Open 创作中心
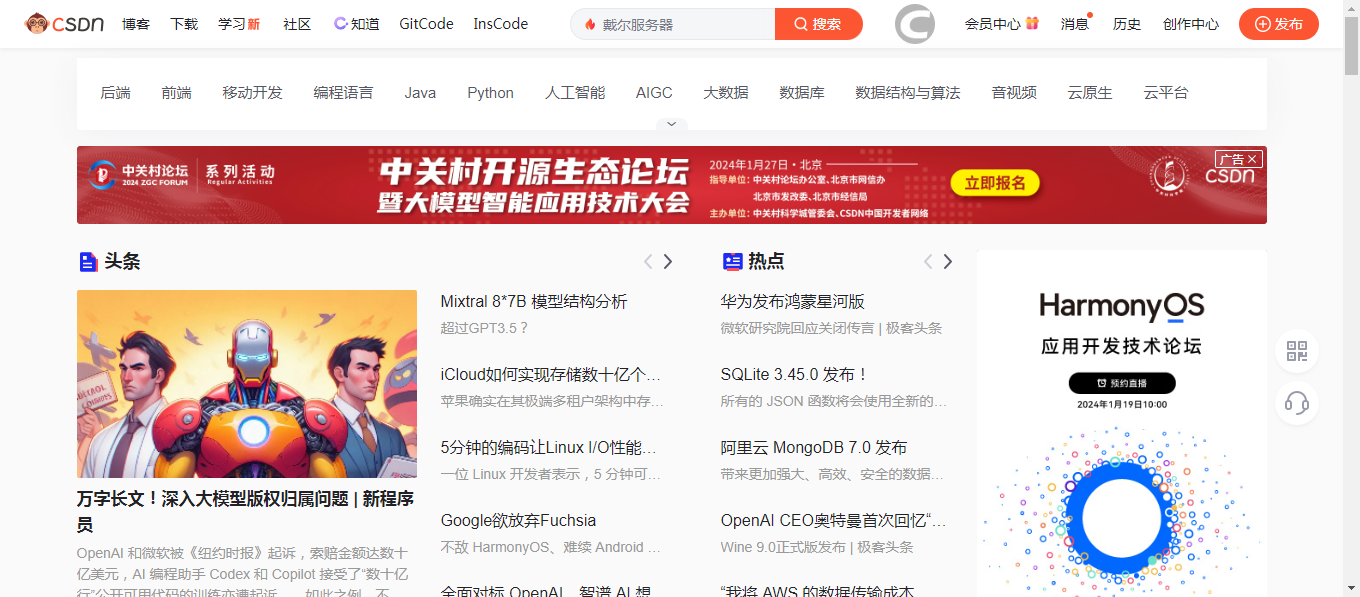The height and width of the screenshot is (597, 1360). (1191, 24)
